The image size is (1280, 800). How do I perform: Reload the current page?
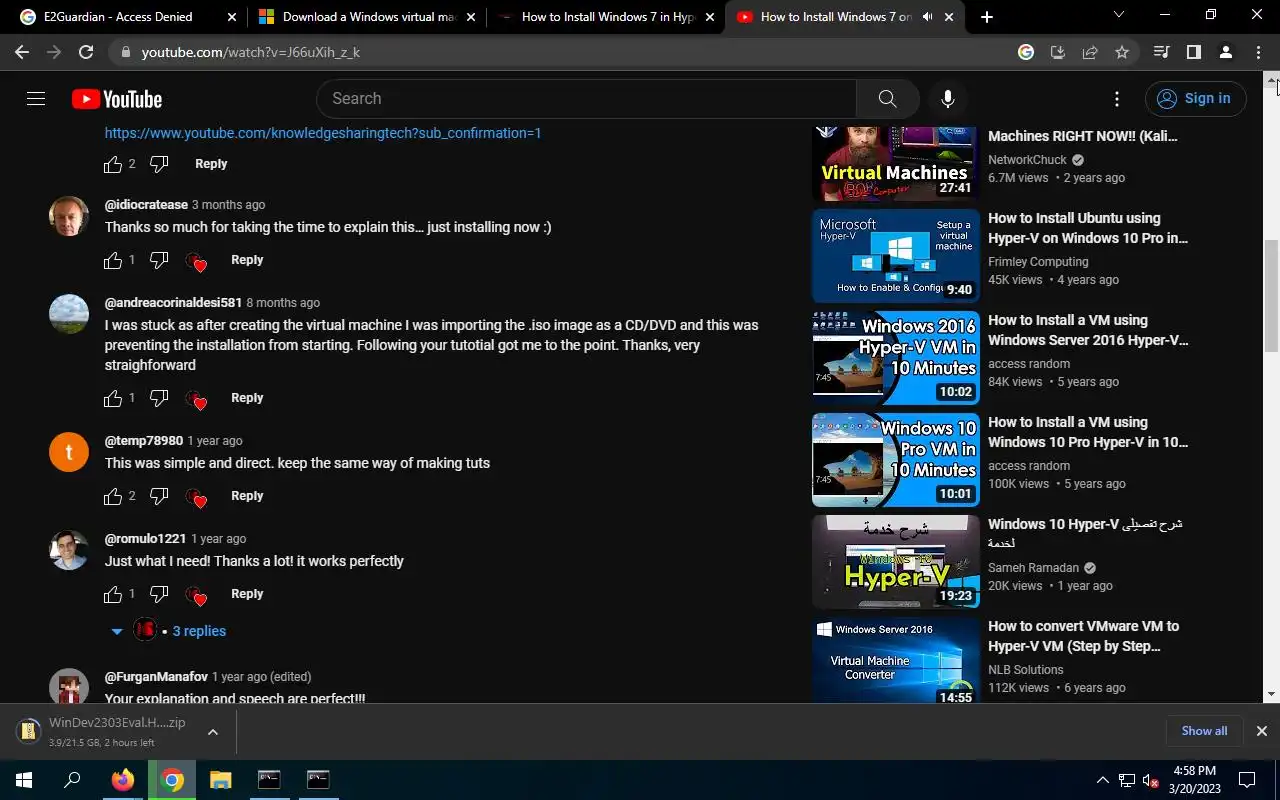pos(86,52)
